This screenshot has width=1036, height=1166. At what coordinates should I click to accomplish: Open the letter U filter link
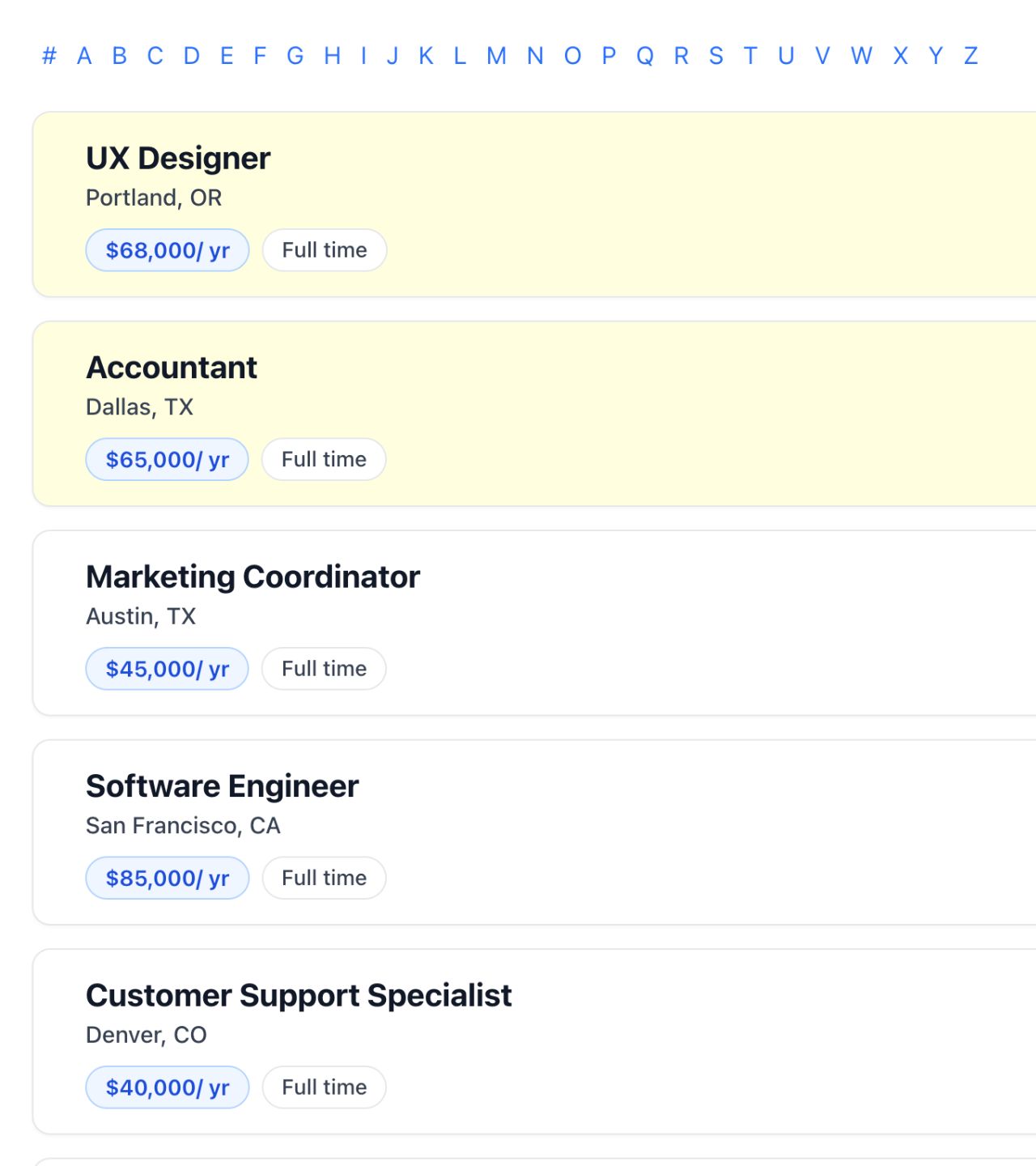pyautogui.click(x=784, y=56)
